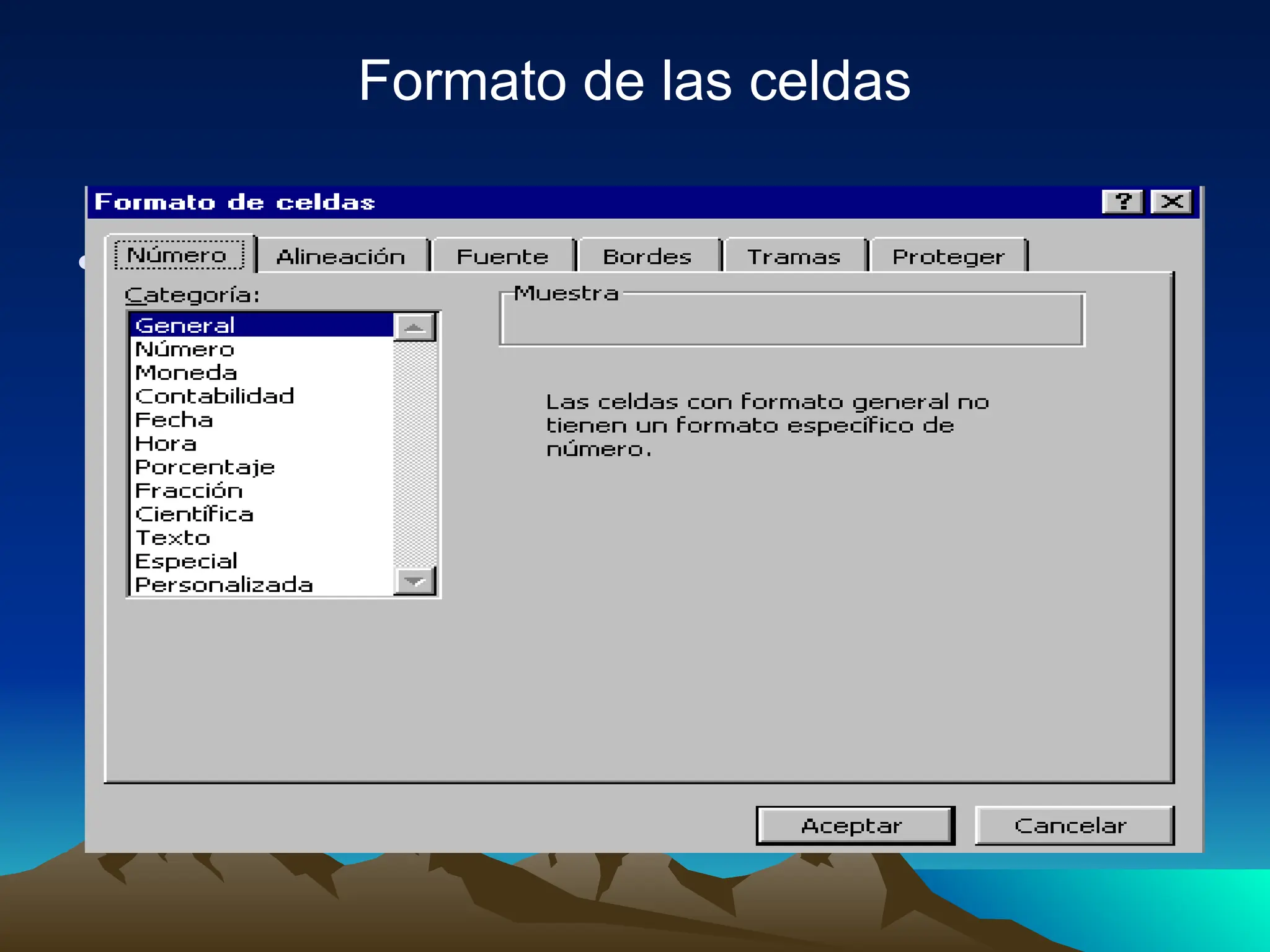
Task: Select the Porcentaje category
Action: [262, 467]
